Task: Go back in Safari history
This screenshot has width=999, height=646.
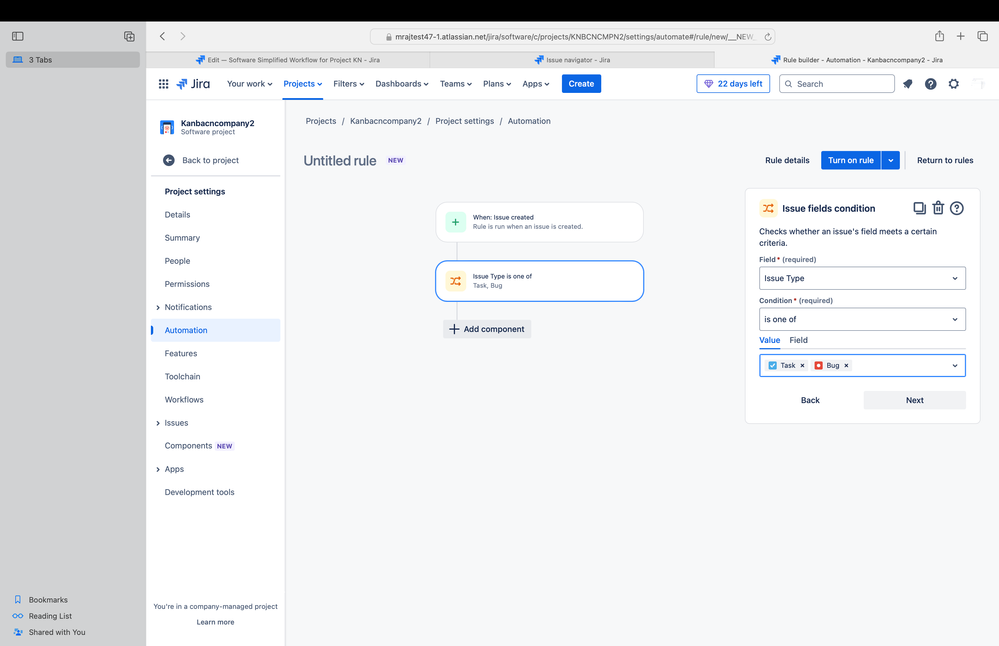Action: pyautogui.click(x=162, y=36)
